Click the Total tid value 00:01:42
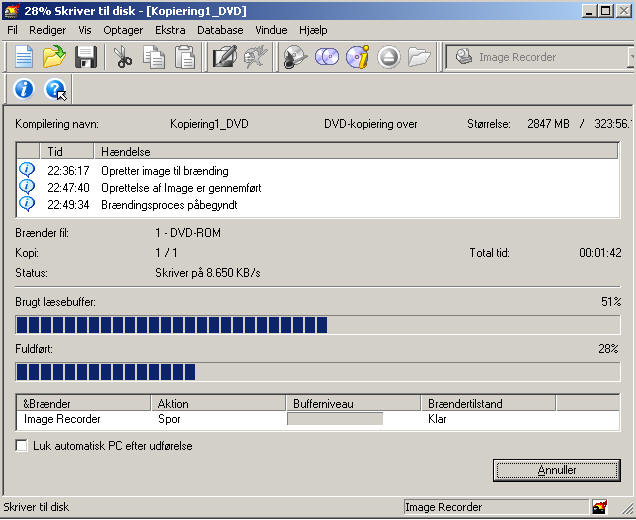The height and width of the screenshot is (520, 636). point(600,253)
